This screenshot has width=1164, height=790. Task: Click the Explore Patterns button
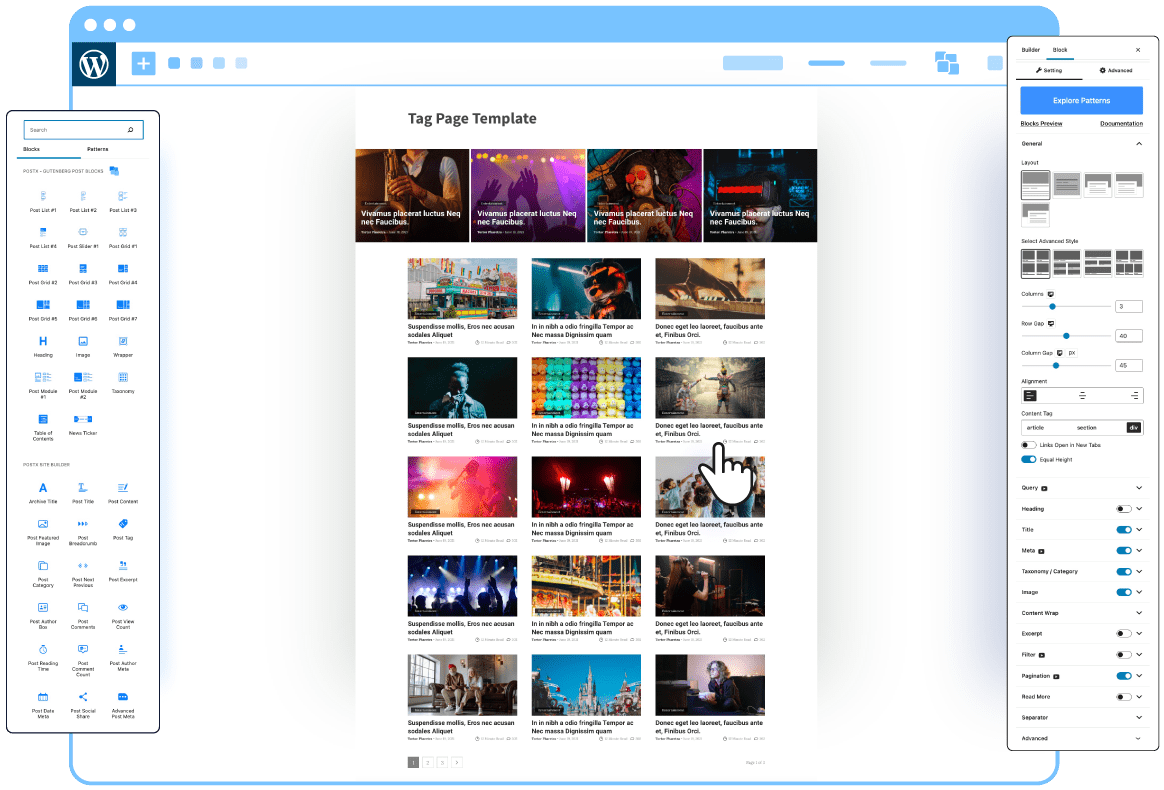click(x=1082, y=100)
